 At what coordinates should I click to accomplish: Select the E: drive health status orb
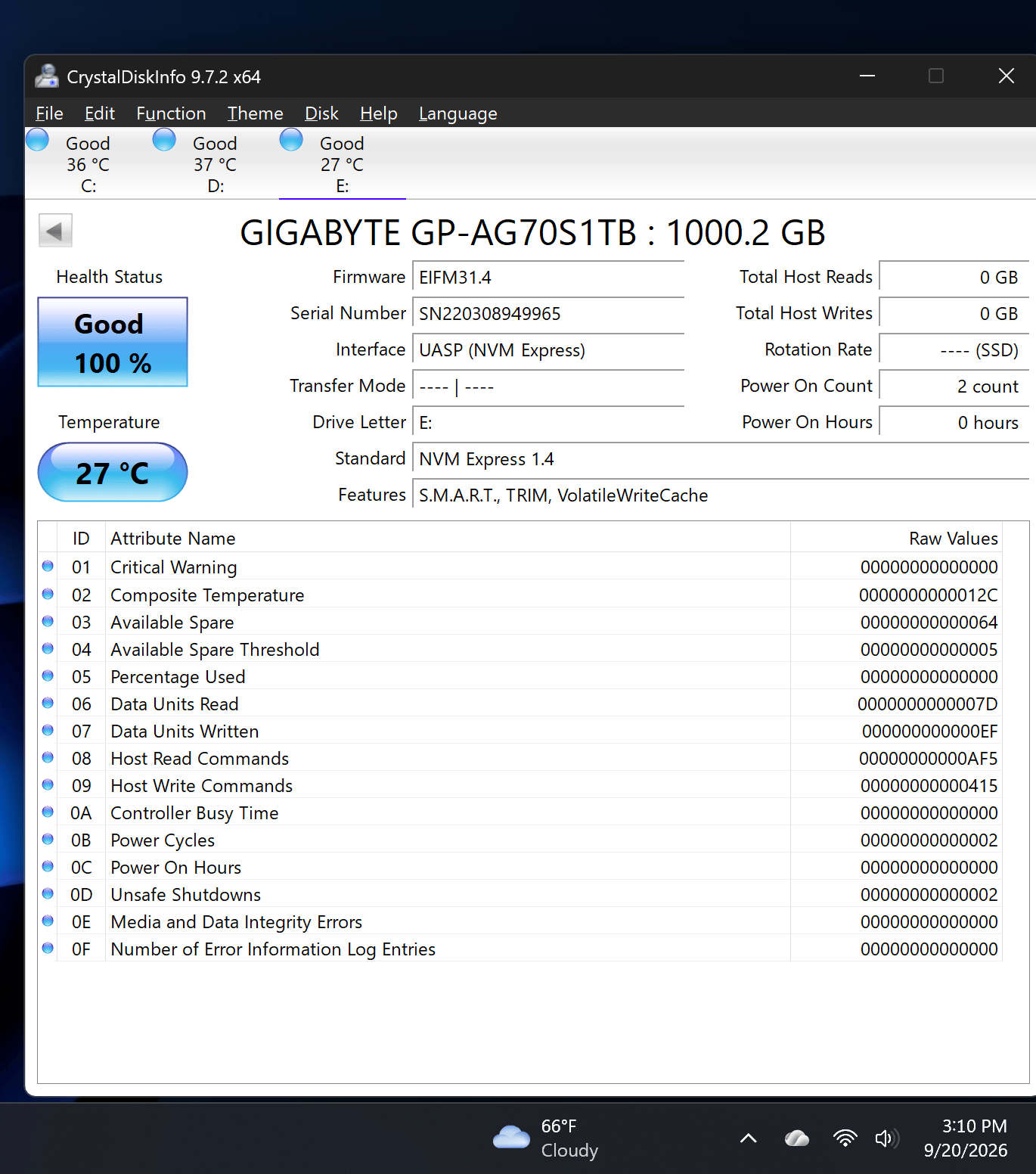[291, 140]
